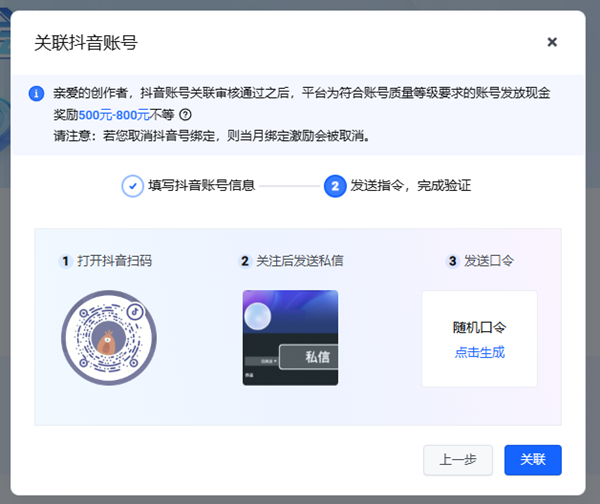Viewport: 600px width, 504px height.
Task: Confirm with the blue 关联 button
Action: pyautogui.click(x=533, y=460)
